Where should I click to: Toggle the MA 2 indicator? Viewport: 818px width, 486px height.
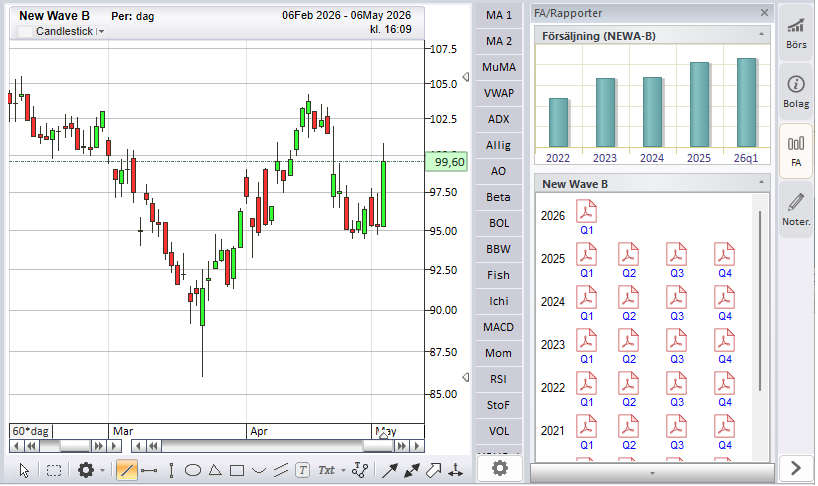(499, 41)
